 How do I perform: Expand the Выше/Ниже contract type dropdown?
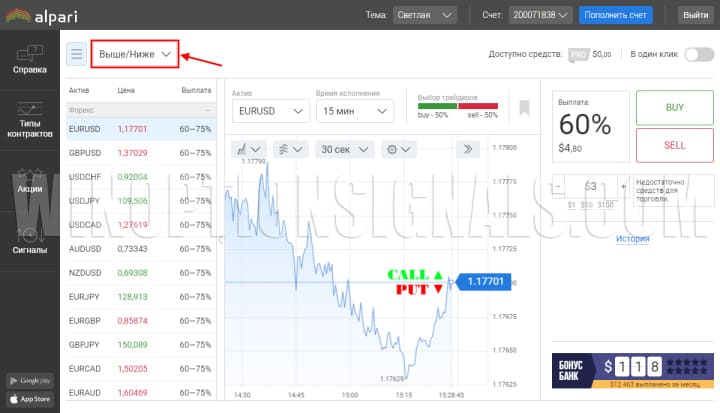click(134, 54)
